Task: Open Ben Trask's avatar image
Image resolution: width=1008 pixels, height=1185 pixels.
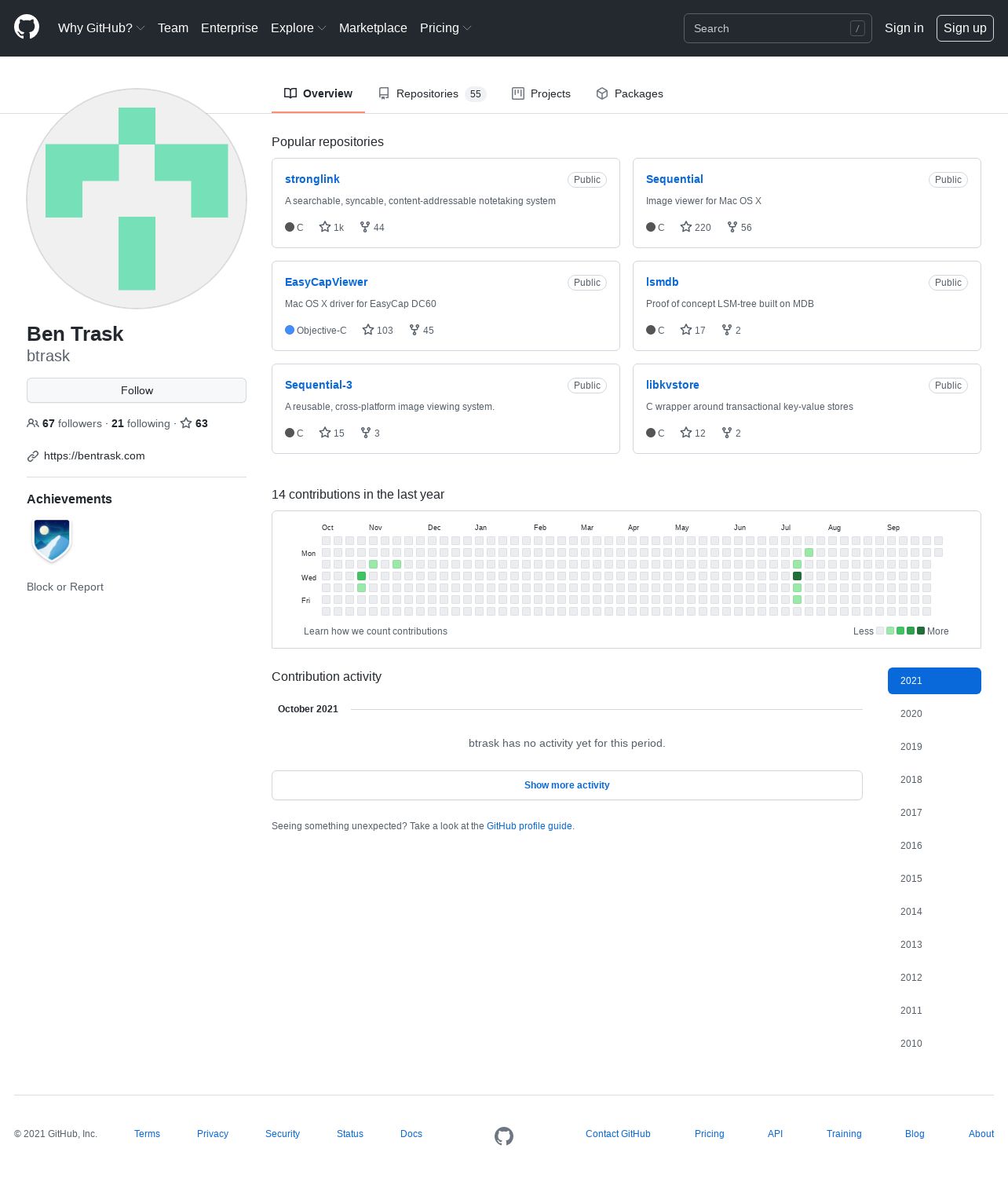Action: 137,199
